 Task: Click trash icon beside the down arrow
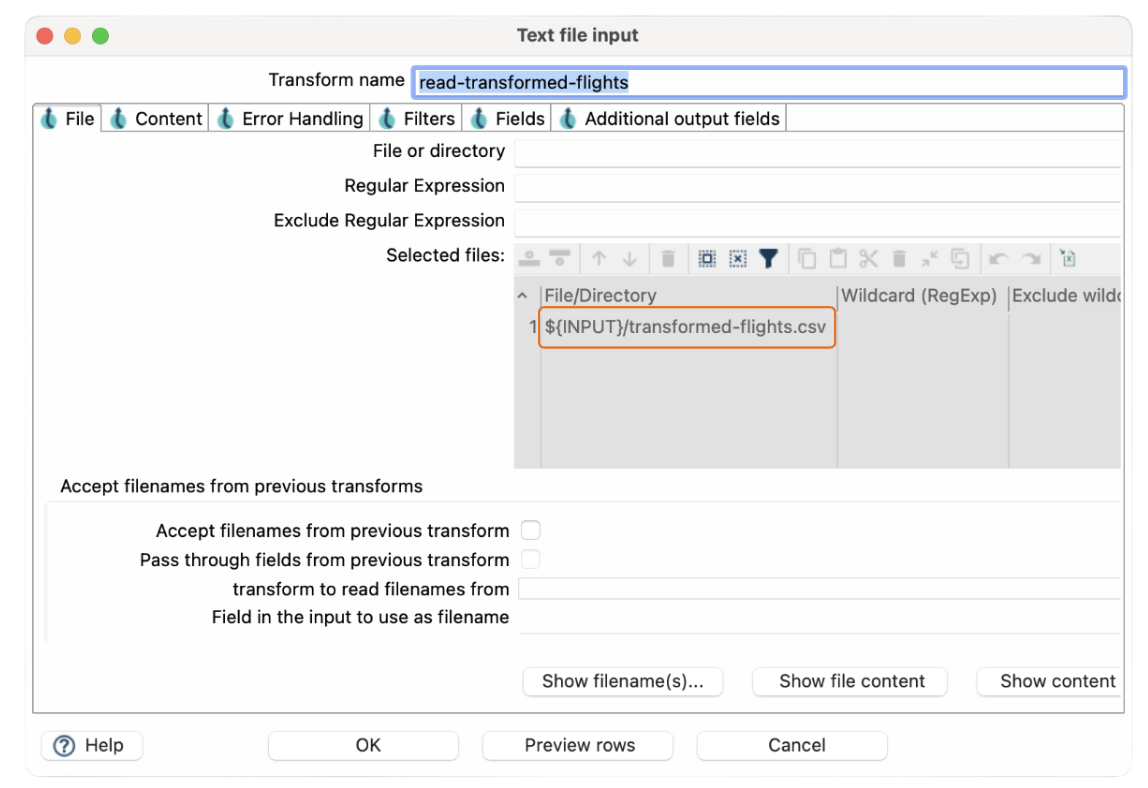668,259
